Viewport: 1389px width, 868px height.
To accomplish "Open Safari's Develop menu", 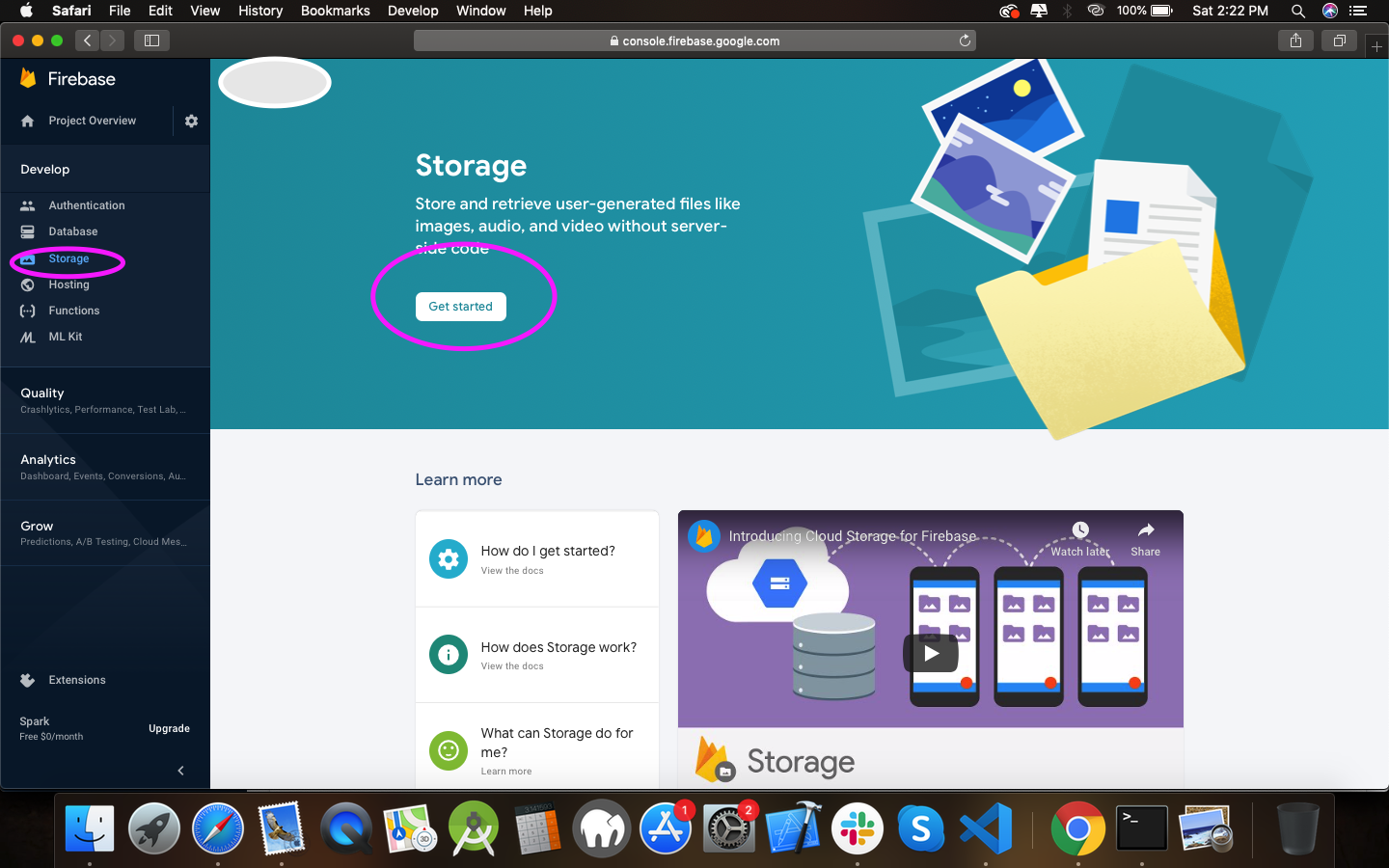I will 413,11.
